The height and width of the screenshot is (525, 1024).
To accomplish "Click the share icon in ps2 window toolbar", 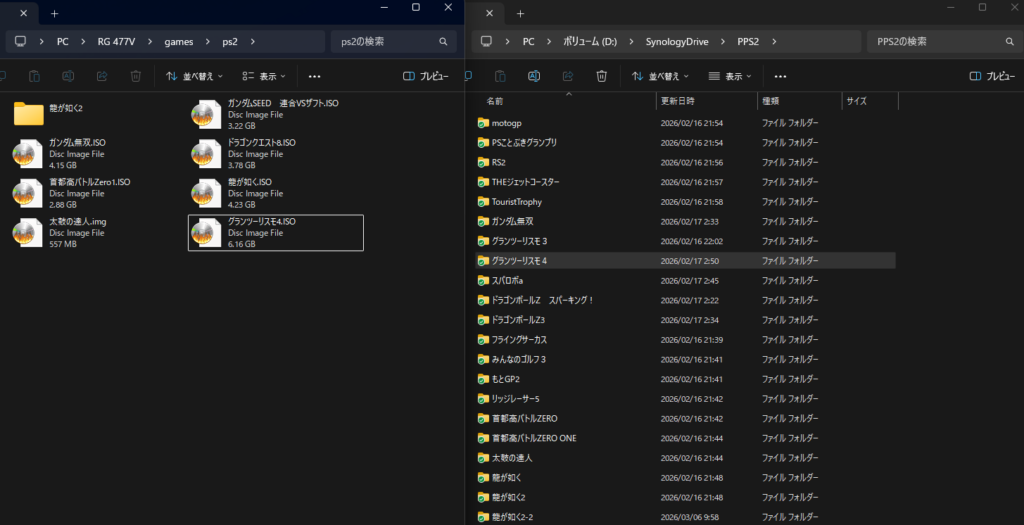I will (102, 76).
